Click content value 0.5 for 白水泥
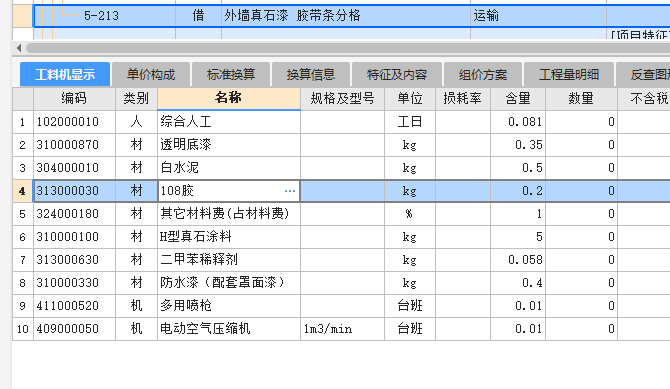 point(518,168)
